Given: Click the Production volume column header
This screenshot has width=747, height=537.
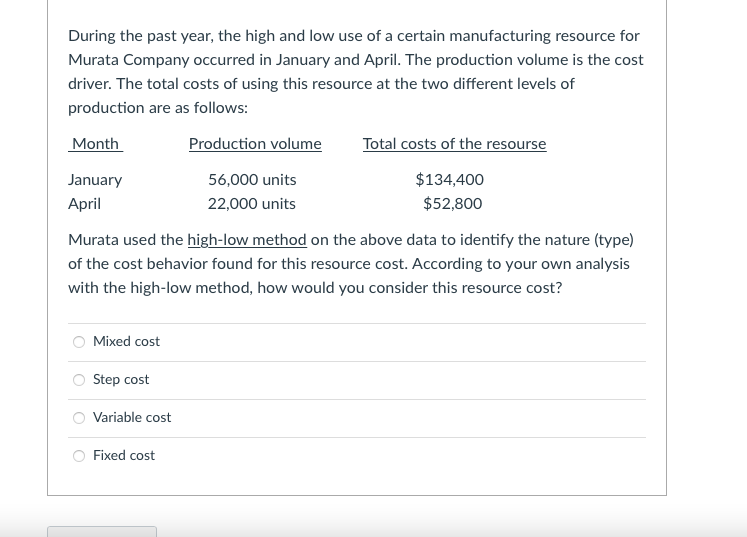Looking at the screenshot, I should pos(255,143).
